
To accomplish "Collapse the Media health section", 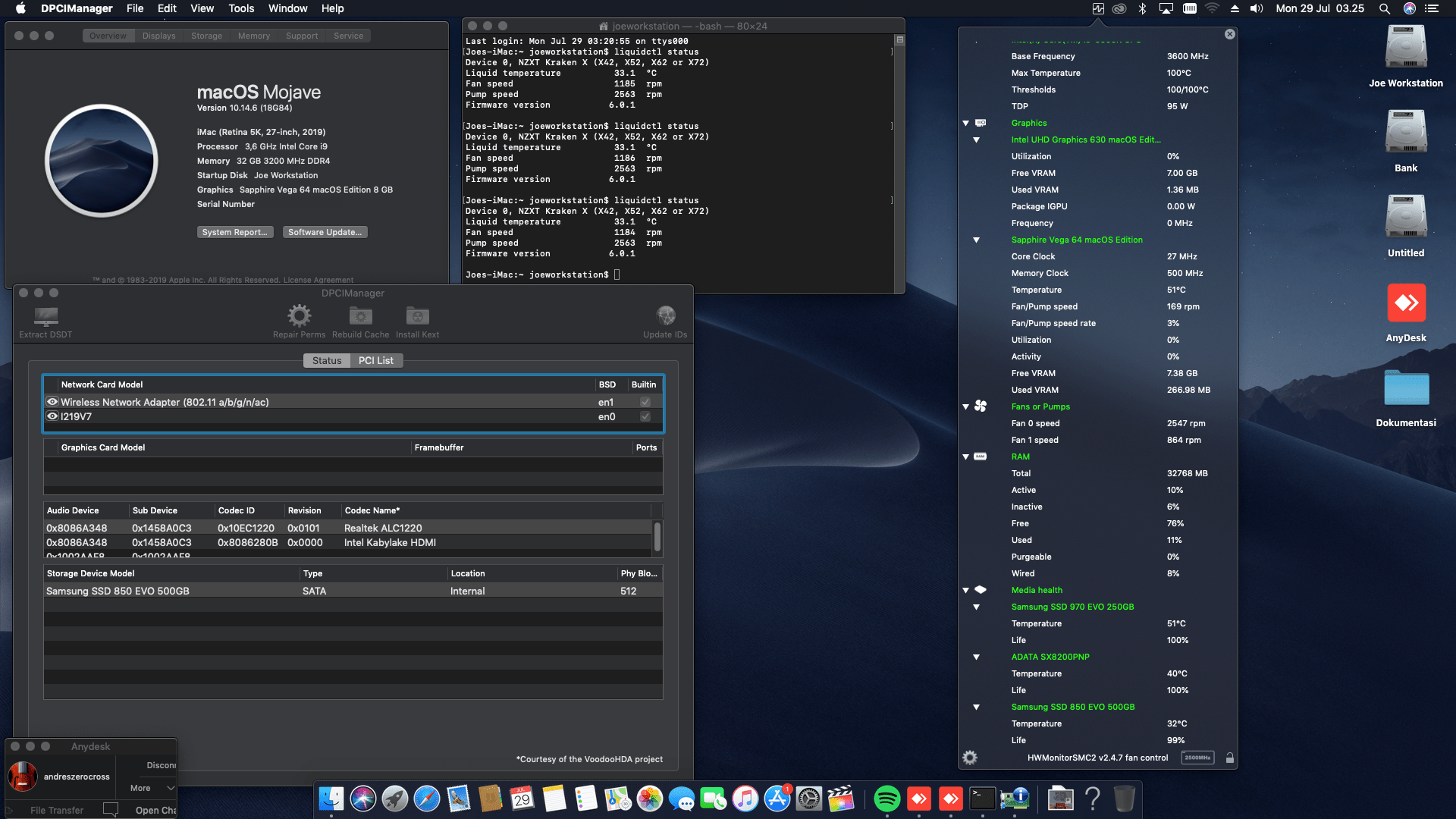I will pos(966,590).
